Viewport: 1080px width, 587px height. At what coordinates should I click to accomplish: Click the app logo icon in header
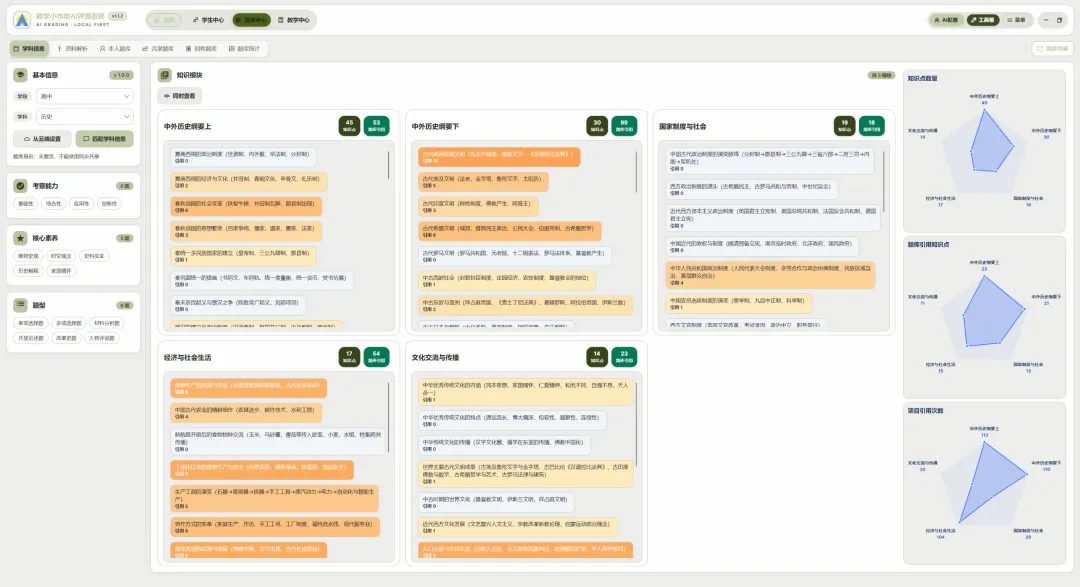point(22,20)
